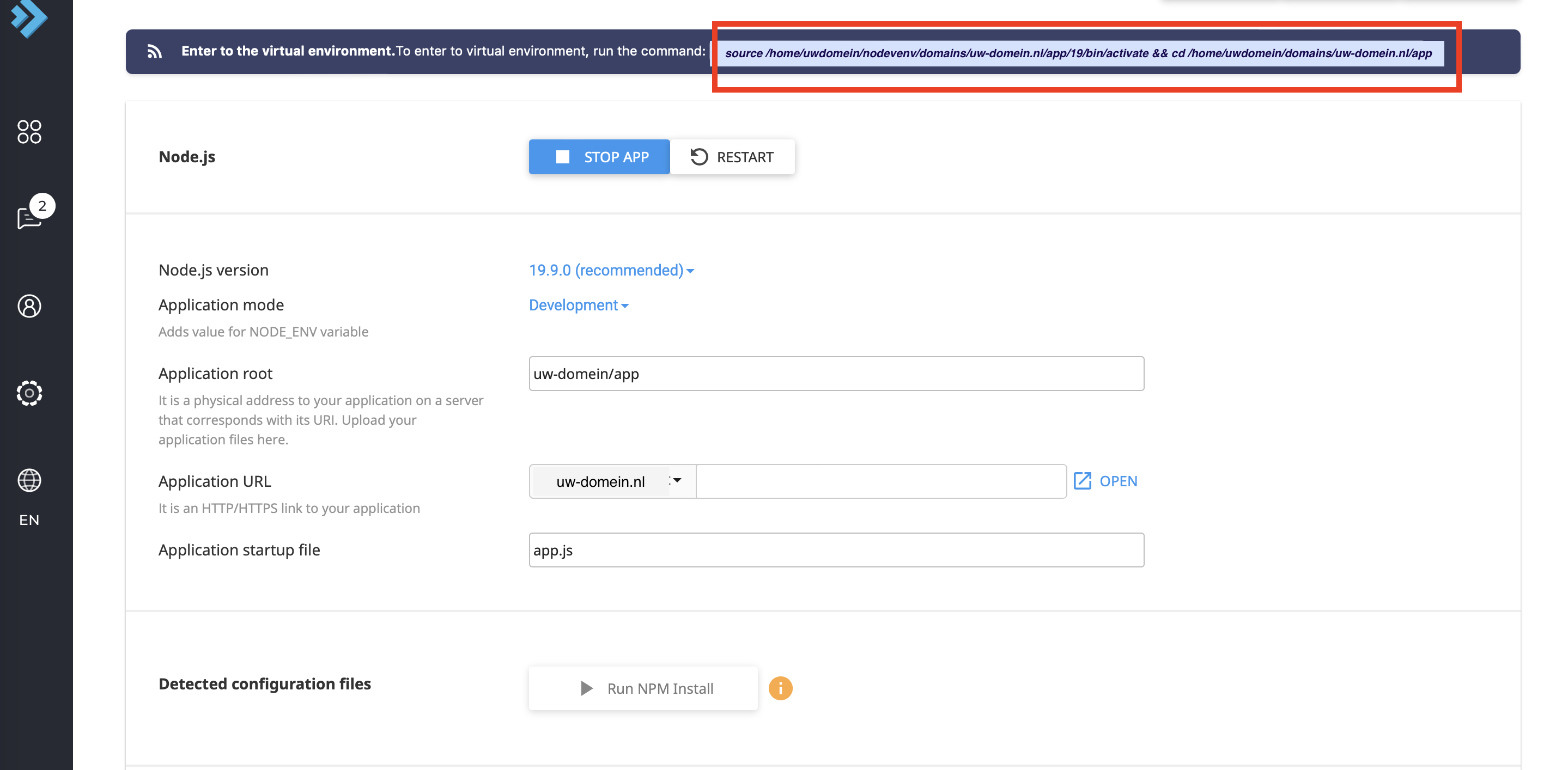Expand the uw-domein.nl domain selector
The height and width of the screenshot is (770, 1568).
[x=612, y=482]
